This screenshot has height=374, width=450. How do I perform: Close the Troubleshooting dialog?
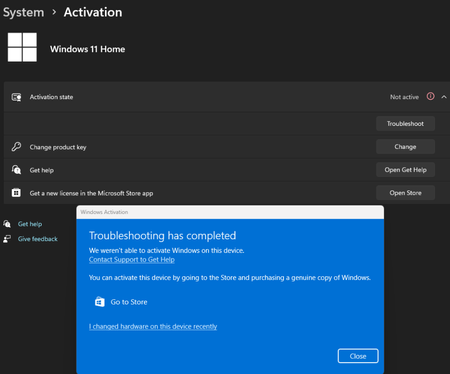click(x=358, y=356)
